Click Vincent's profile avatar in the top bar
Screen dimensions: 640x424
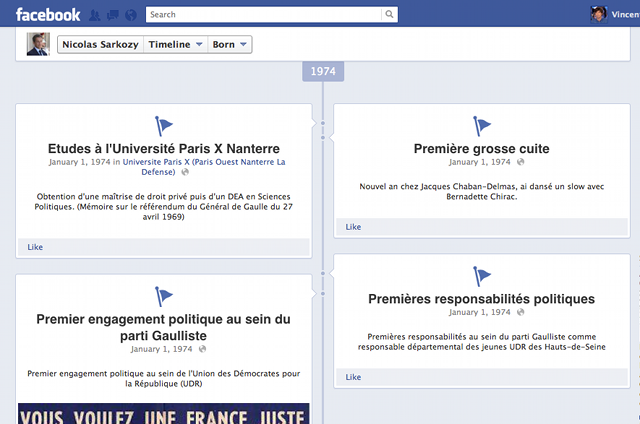tap(598, 15)
